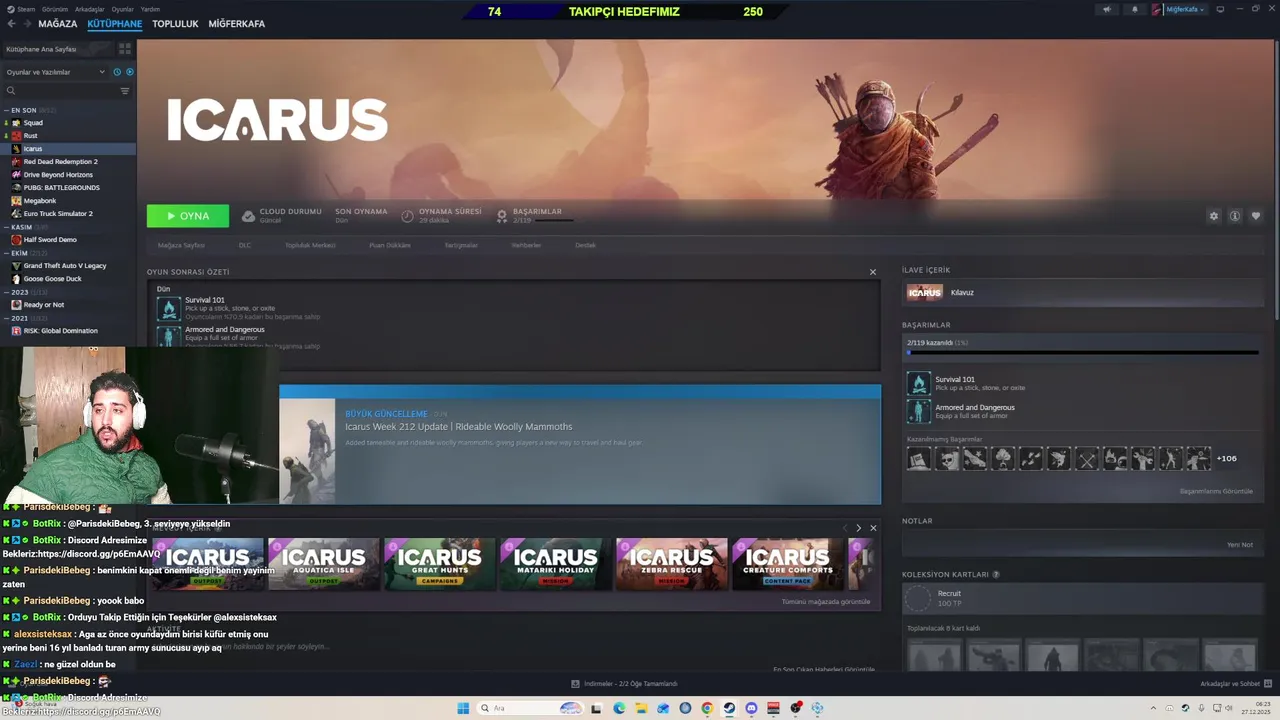
Task: Show next DLC items with right arrow
Action: 858,528
